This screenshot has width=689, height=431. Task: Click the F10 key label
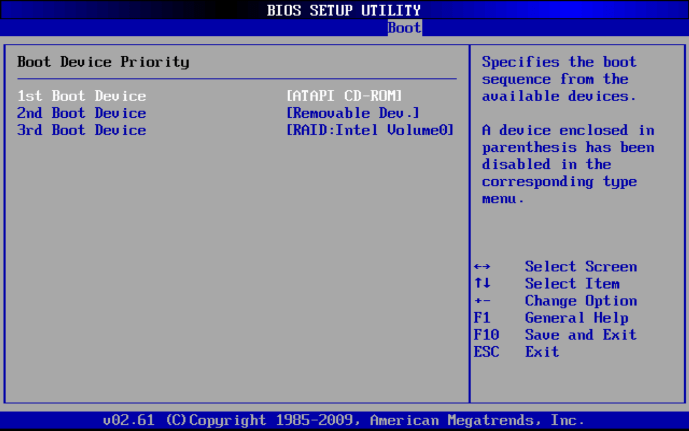click(x=486, y=335)
